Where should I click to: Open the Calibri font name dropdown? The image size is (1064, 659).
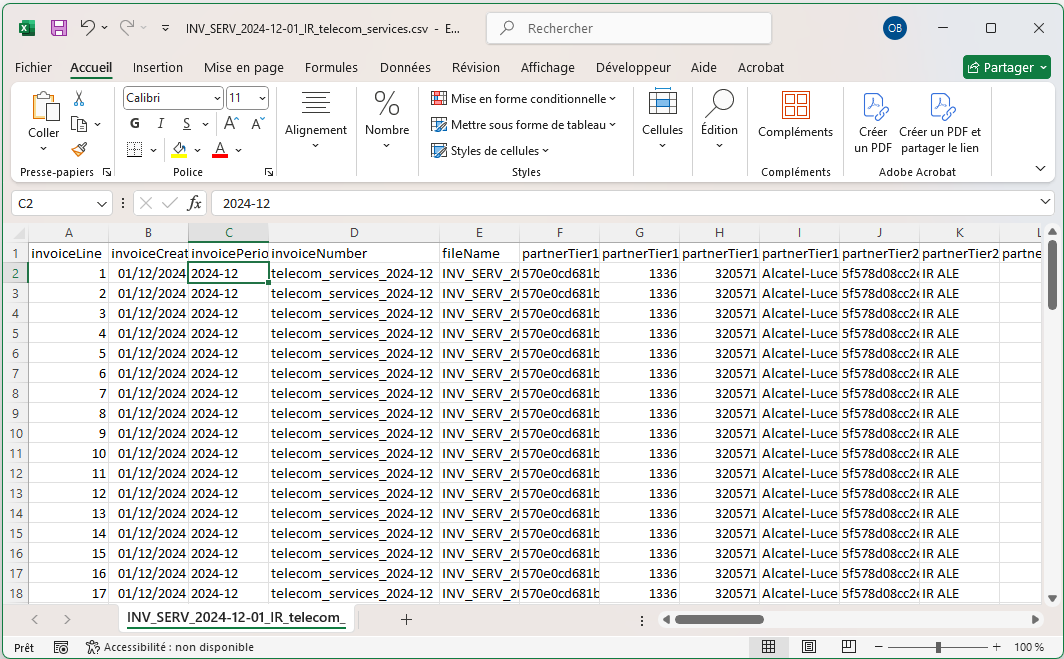pos(217,98)
